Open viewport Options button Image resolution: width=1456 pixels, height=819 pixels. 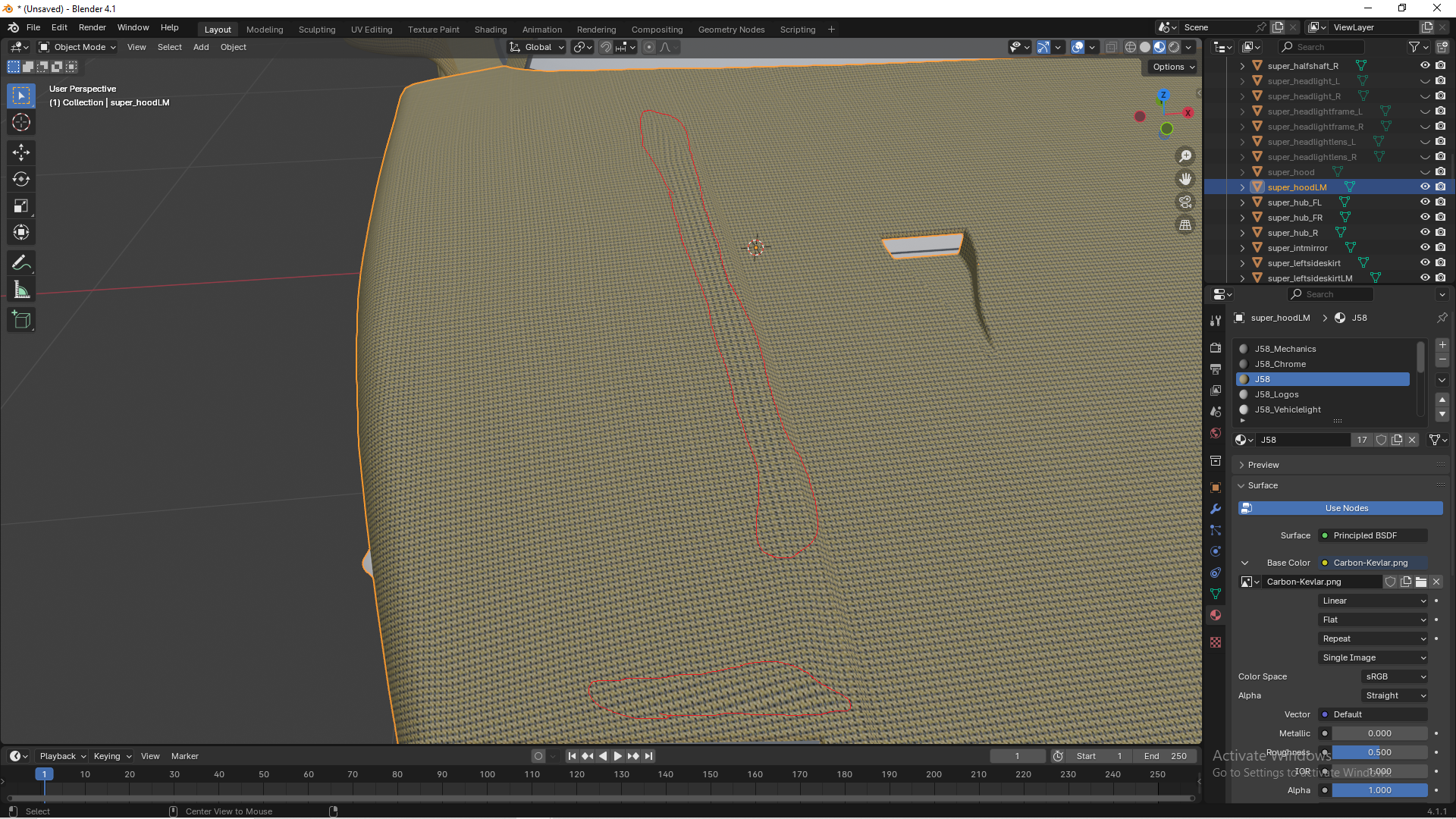pos(1173,67)
